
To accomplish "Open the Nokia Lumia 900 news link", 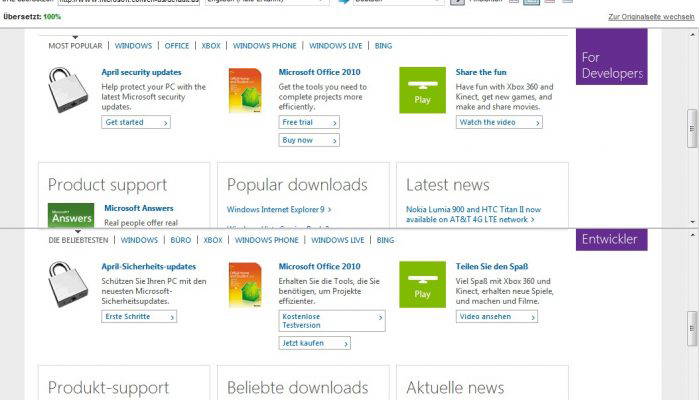I will 474,214.
